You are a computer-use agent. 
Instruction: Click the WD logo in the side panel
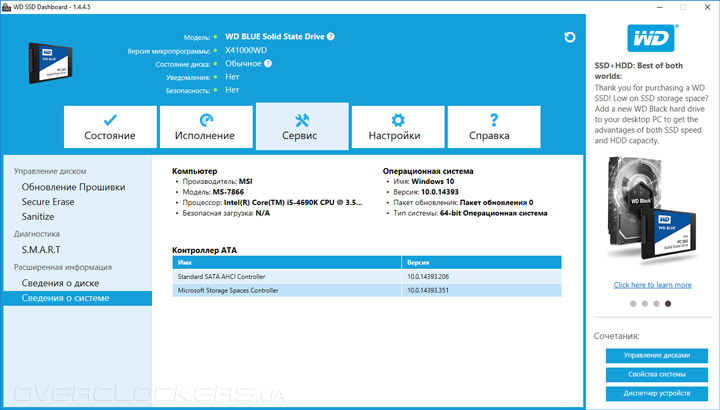coord(651,38)
